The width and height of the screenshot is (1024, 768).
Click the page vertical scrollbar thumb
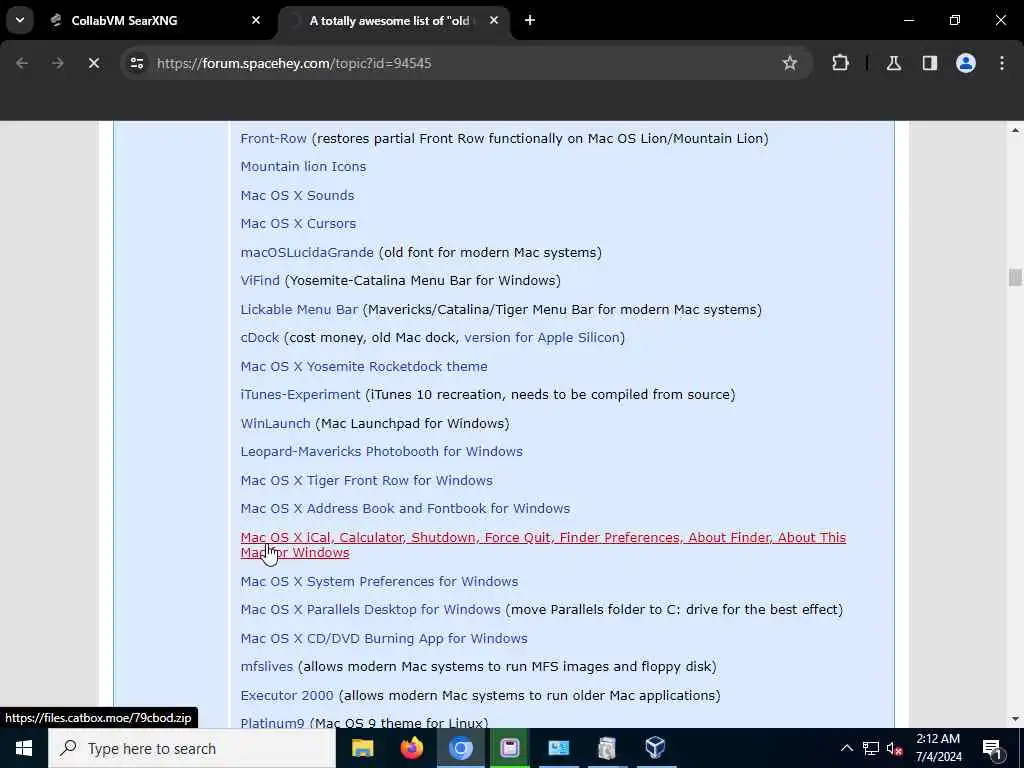pos(1014,278)
